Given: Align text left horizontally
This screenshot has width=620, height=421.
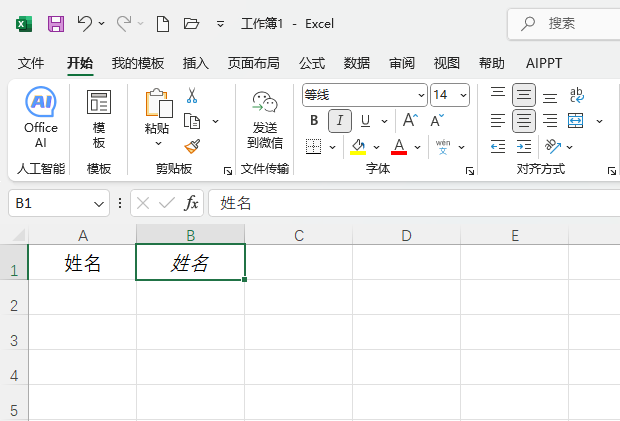Looking at the screenshot, I should pyautogui.click(x=498, y=121).
